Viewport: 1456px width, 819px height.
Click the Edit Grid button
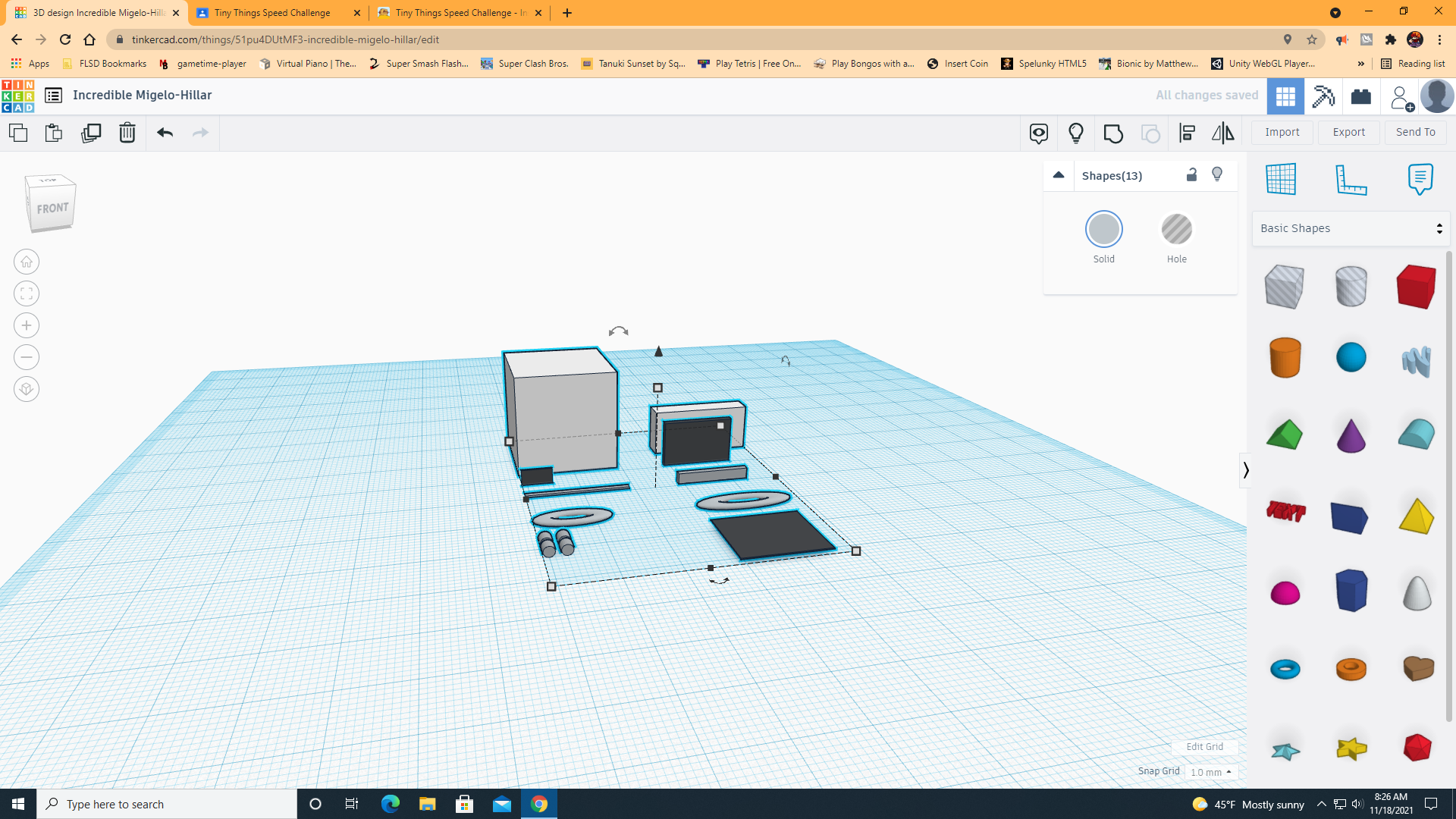1205,746
